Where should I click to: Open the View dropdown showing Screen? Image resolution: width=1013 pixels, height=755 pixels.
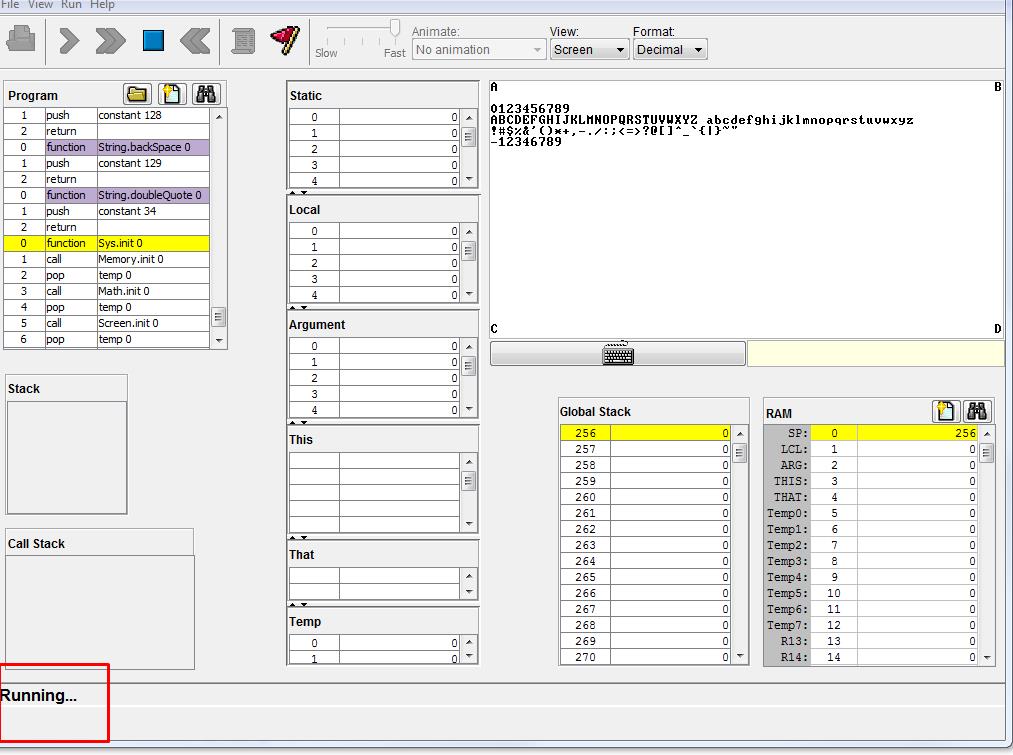pos(589,50)
